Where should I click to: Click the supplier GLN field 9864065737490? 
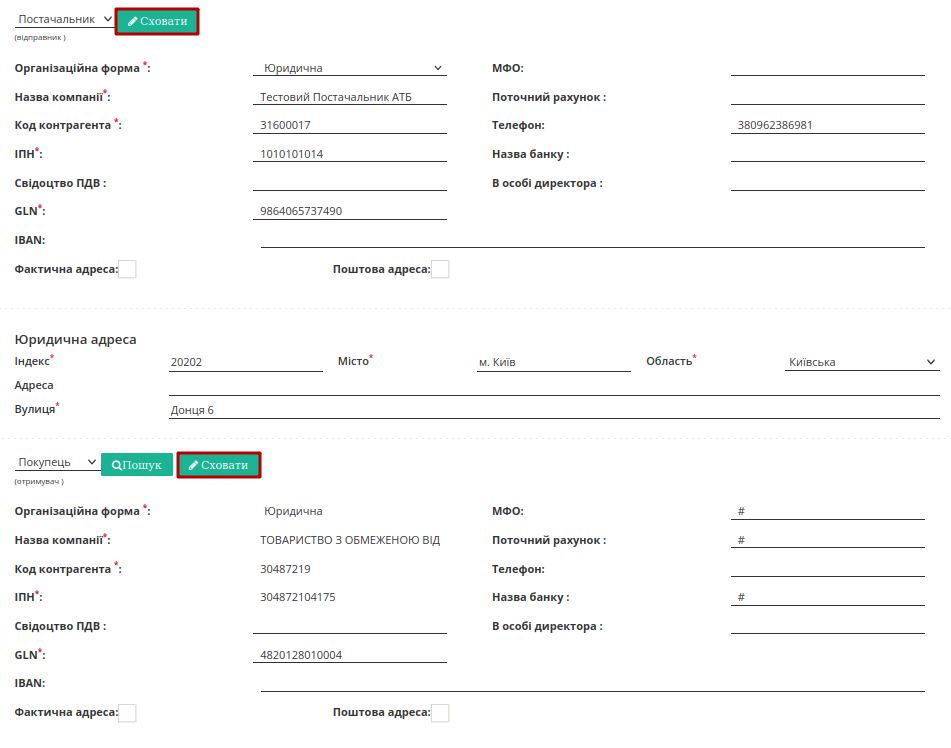point(350,211)
